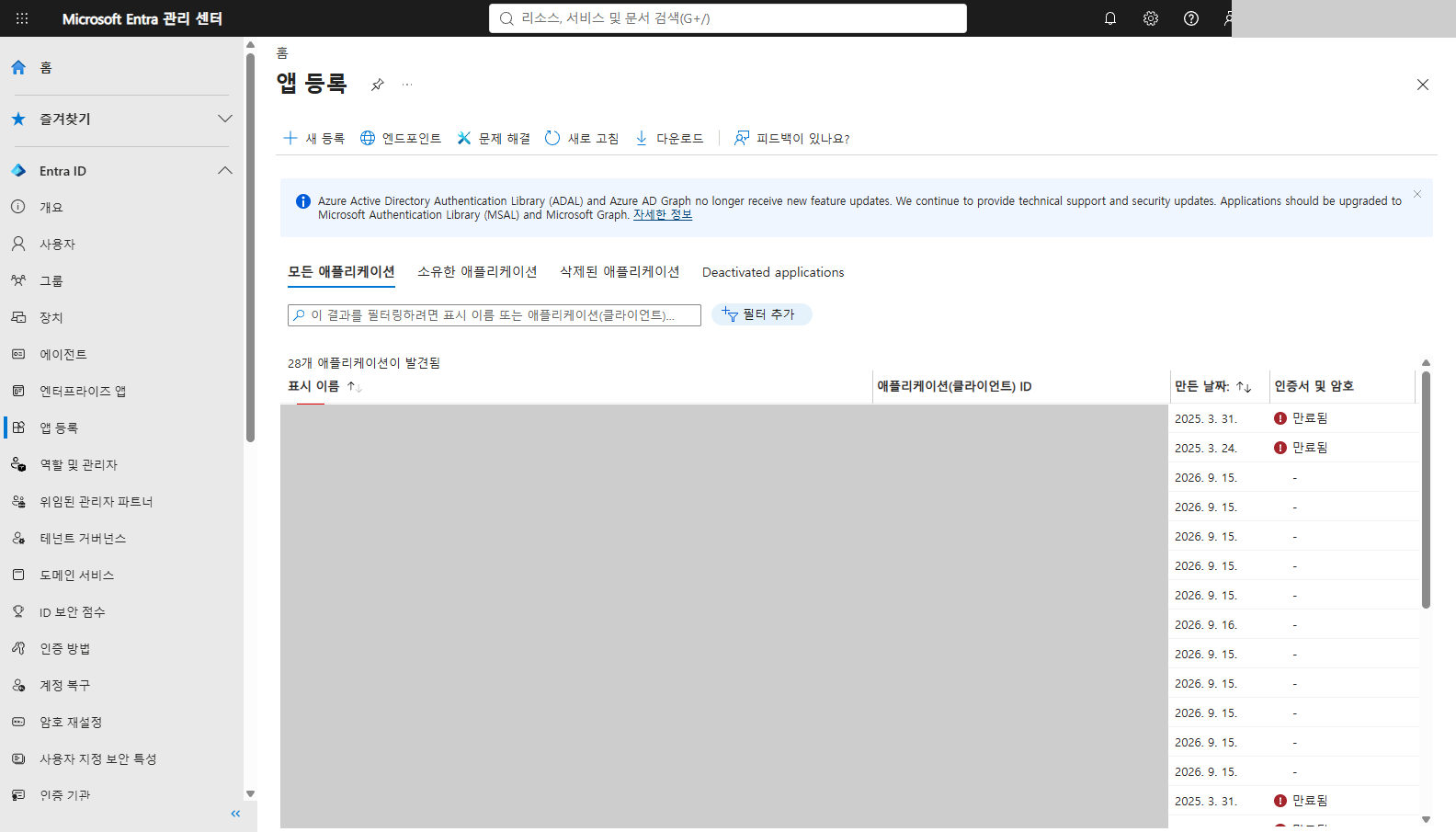Focus the application name filter box
The image size is (1456, 832).
[495, 315]
